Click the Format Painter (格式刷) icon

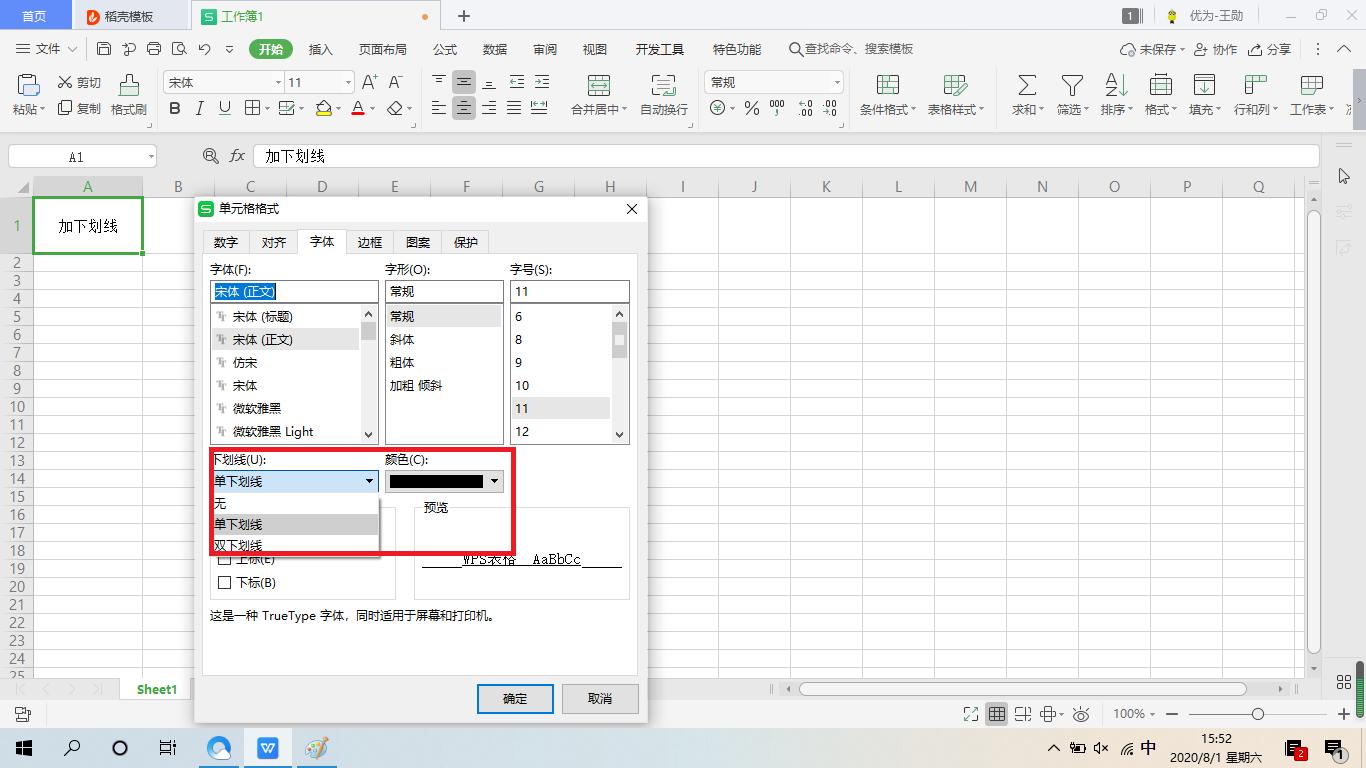pyautogui.click(x=128, y=86)
